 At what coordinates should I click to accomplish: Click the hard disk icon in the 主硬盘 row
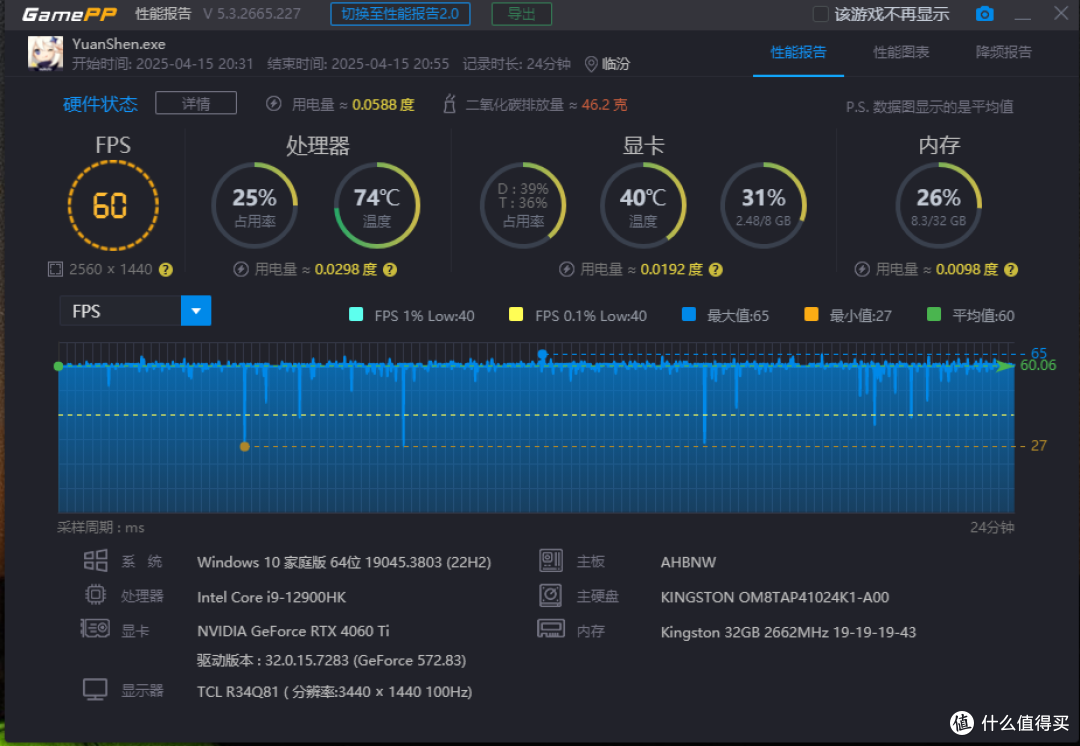[x=550, y=595]
